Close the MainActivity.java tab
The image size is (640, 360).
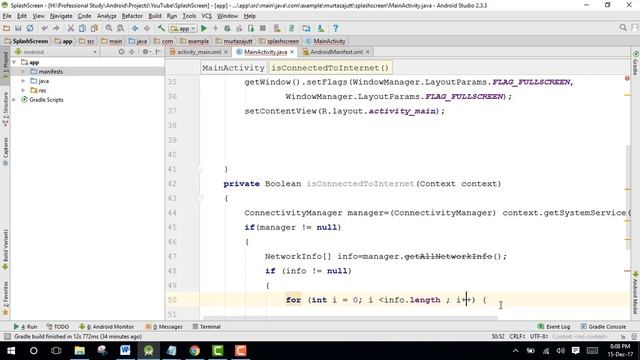[x=292, y=52]
